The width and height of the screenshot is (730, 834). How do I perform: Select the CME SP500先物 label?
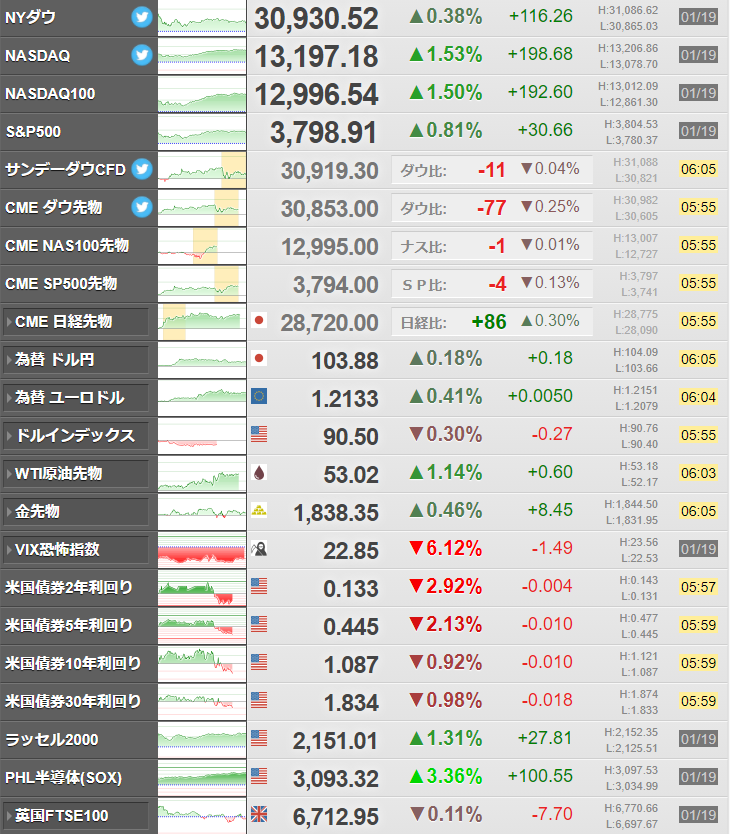61,283
